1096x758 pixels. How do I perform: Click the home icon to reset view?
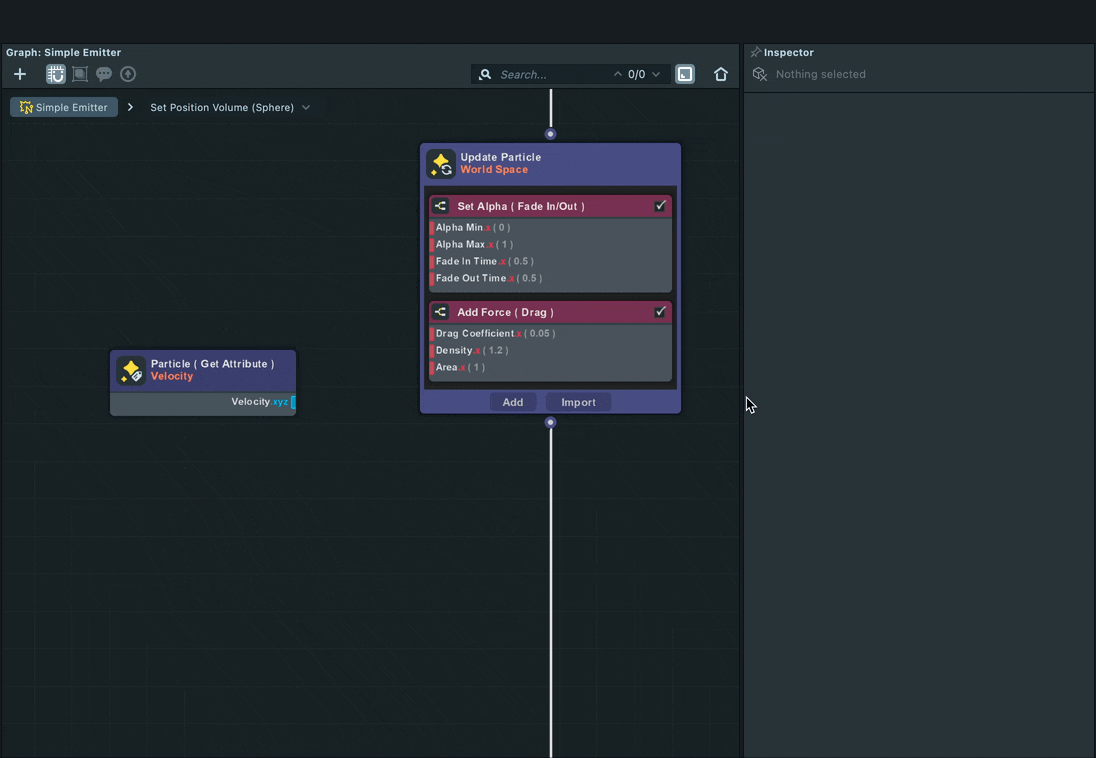721,74
